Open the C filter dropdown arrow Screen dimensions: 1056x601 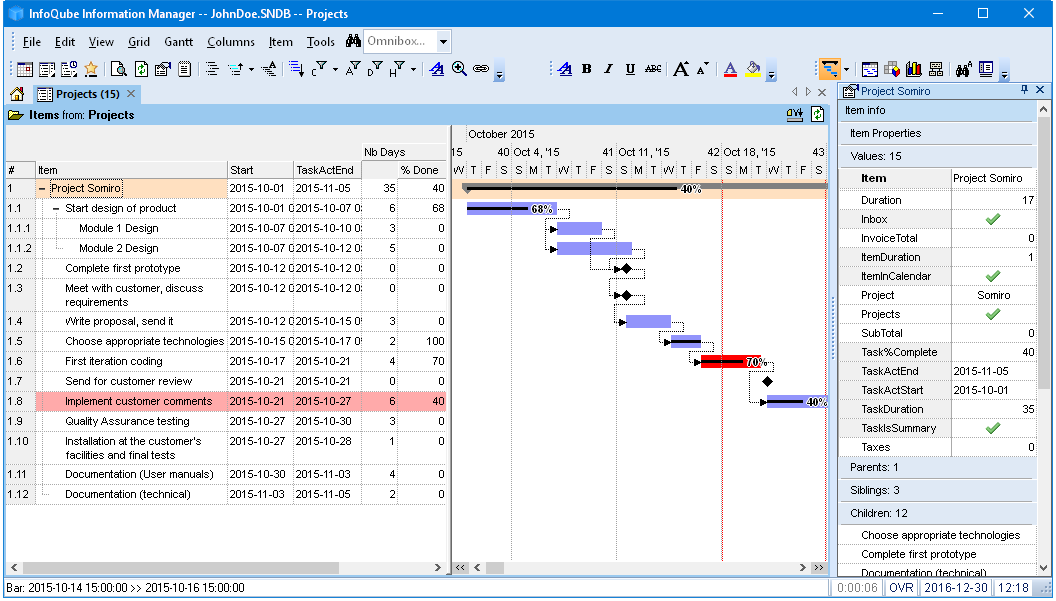coord(335,69)
